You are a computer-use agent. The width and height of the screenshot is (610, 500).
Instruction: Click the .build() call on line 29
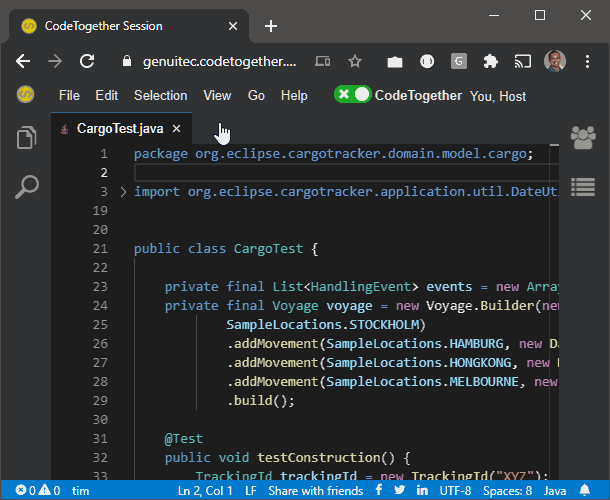click(x=260, y=400)
